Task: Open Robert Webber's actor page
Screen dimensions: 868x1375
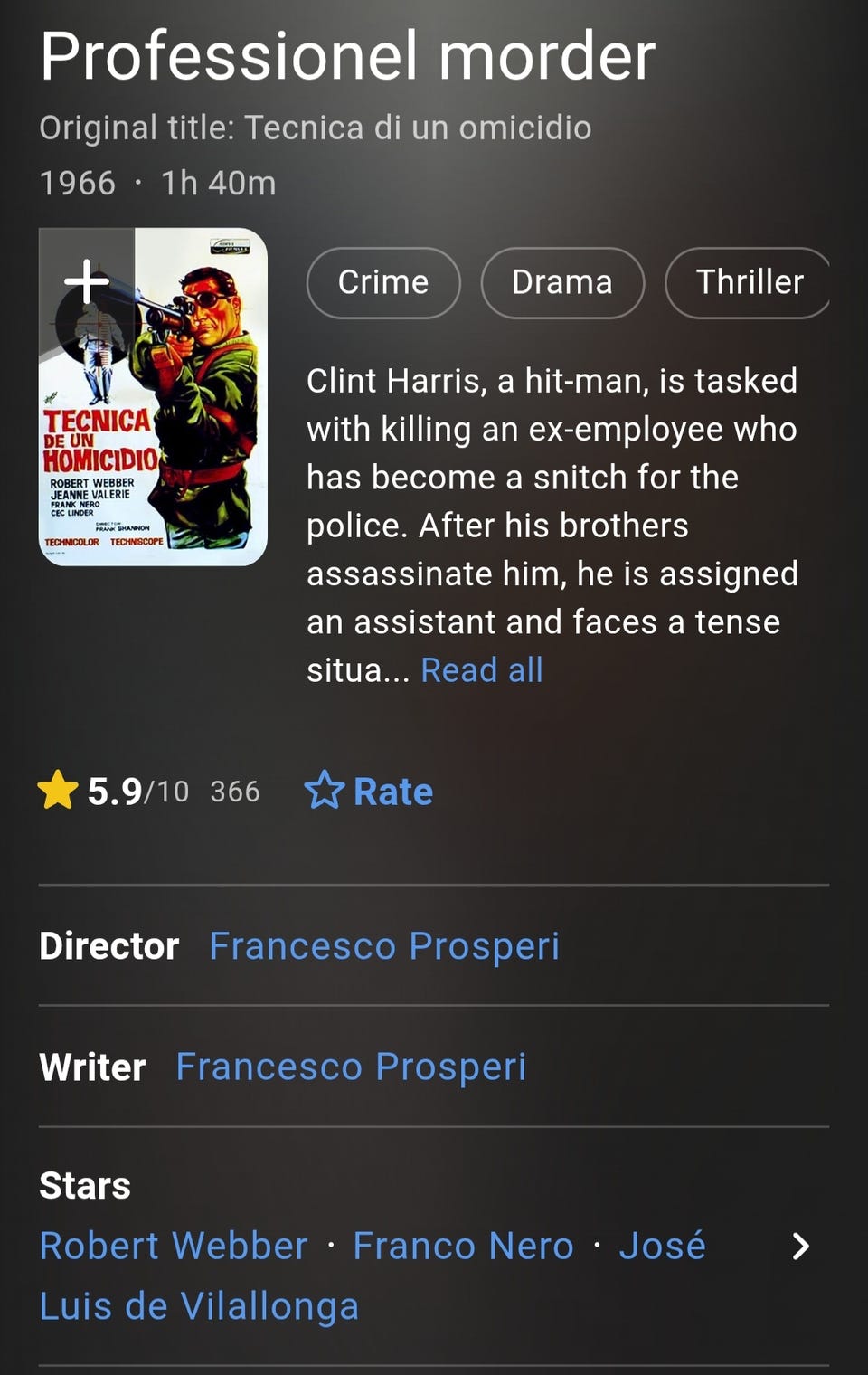Action: (x=174, y=1246)
